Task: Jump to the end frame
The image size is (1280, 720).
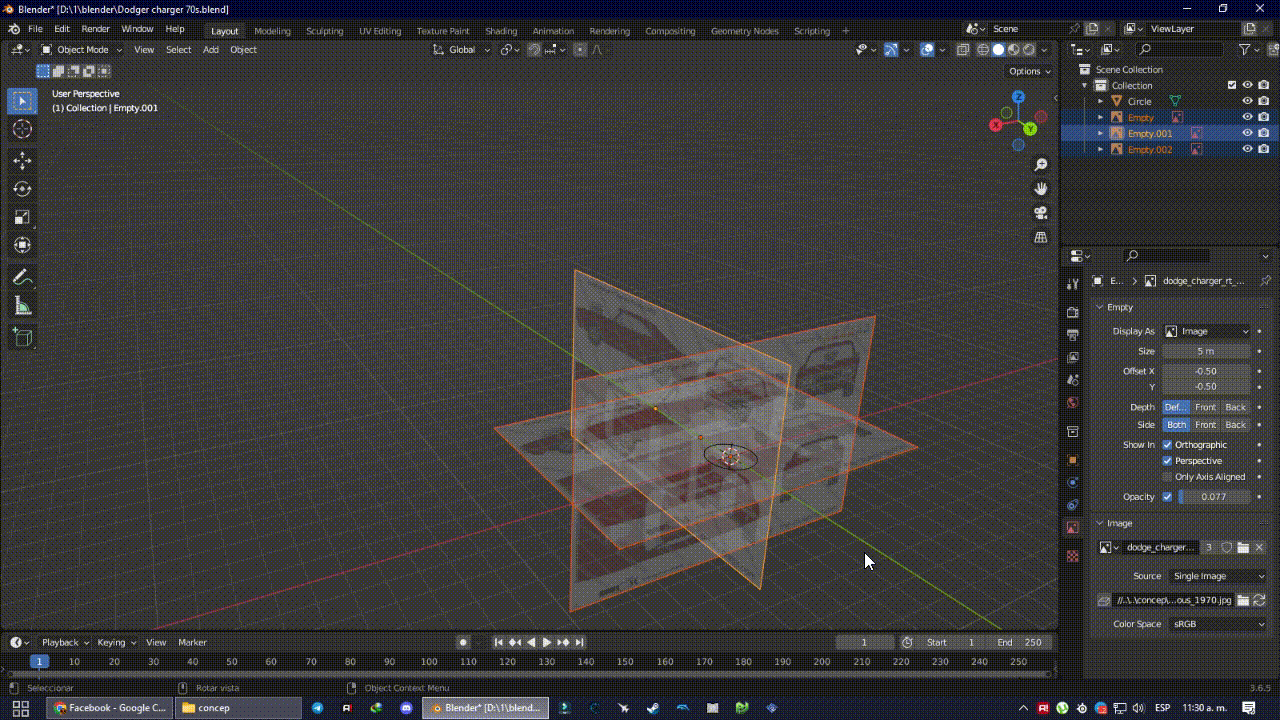Action: click(579, 642)
